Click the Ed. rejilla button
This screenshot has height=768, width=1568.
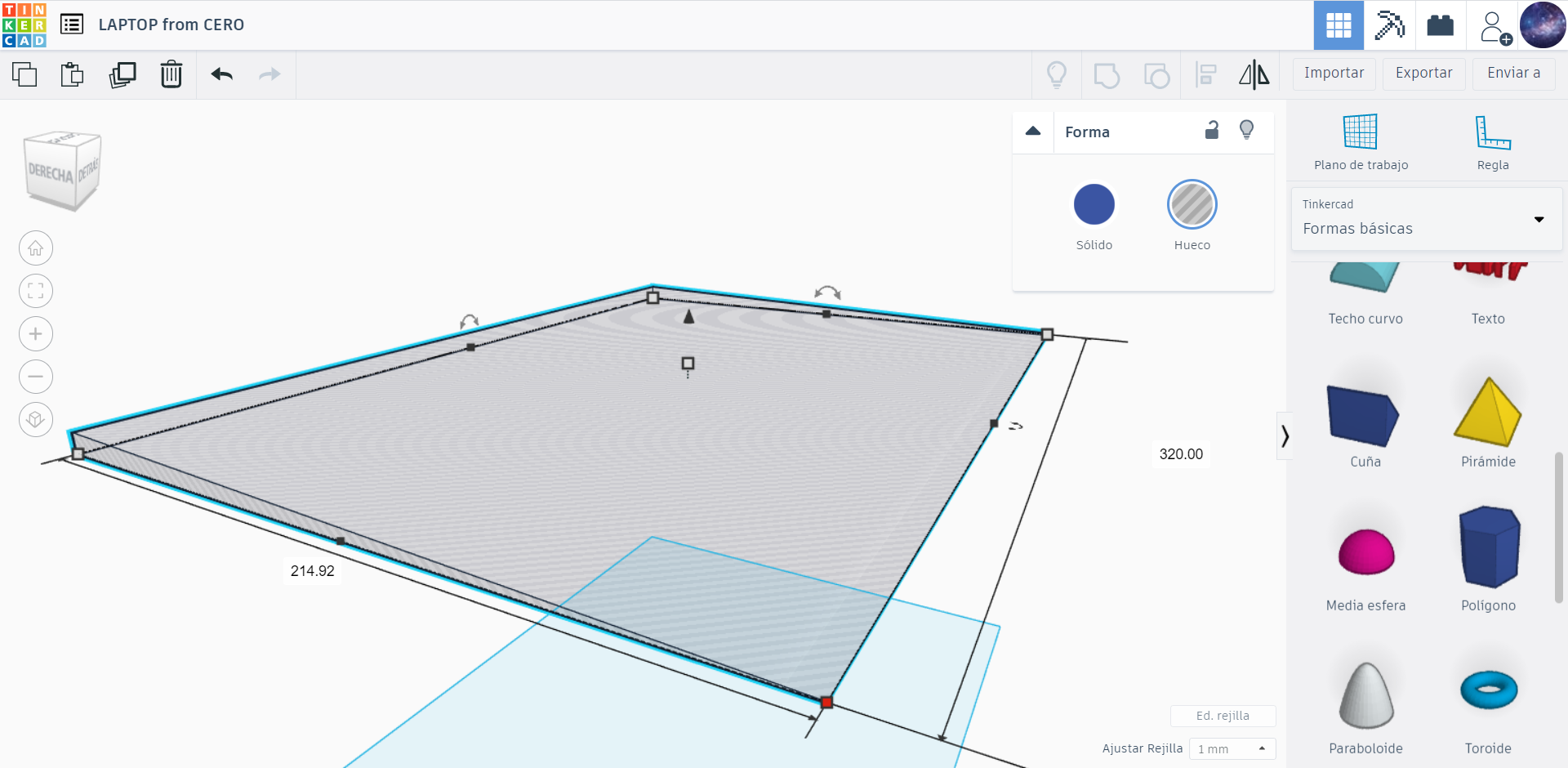tap(1223, 716)
